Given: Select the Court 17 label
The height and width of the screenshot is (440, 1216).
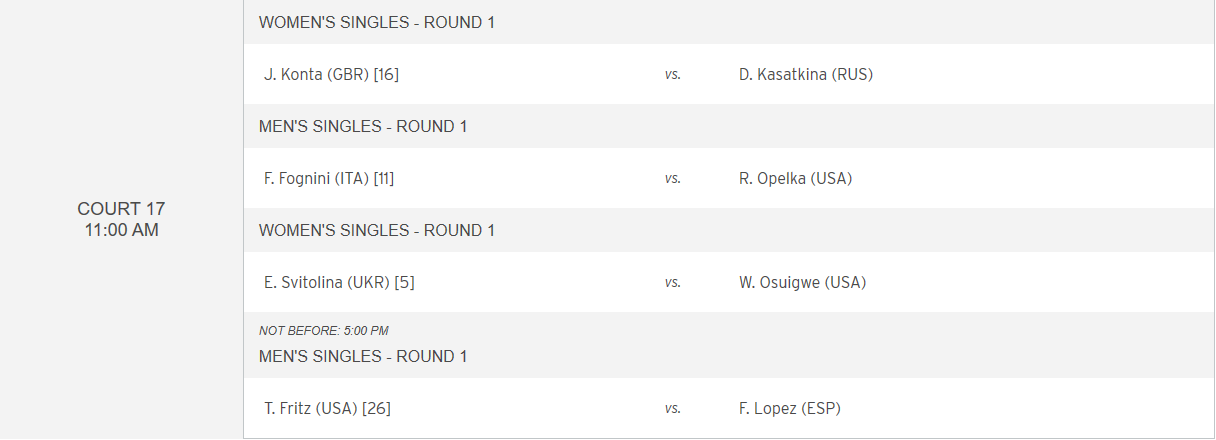Looking at the screenshot, I should (121, 209).
